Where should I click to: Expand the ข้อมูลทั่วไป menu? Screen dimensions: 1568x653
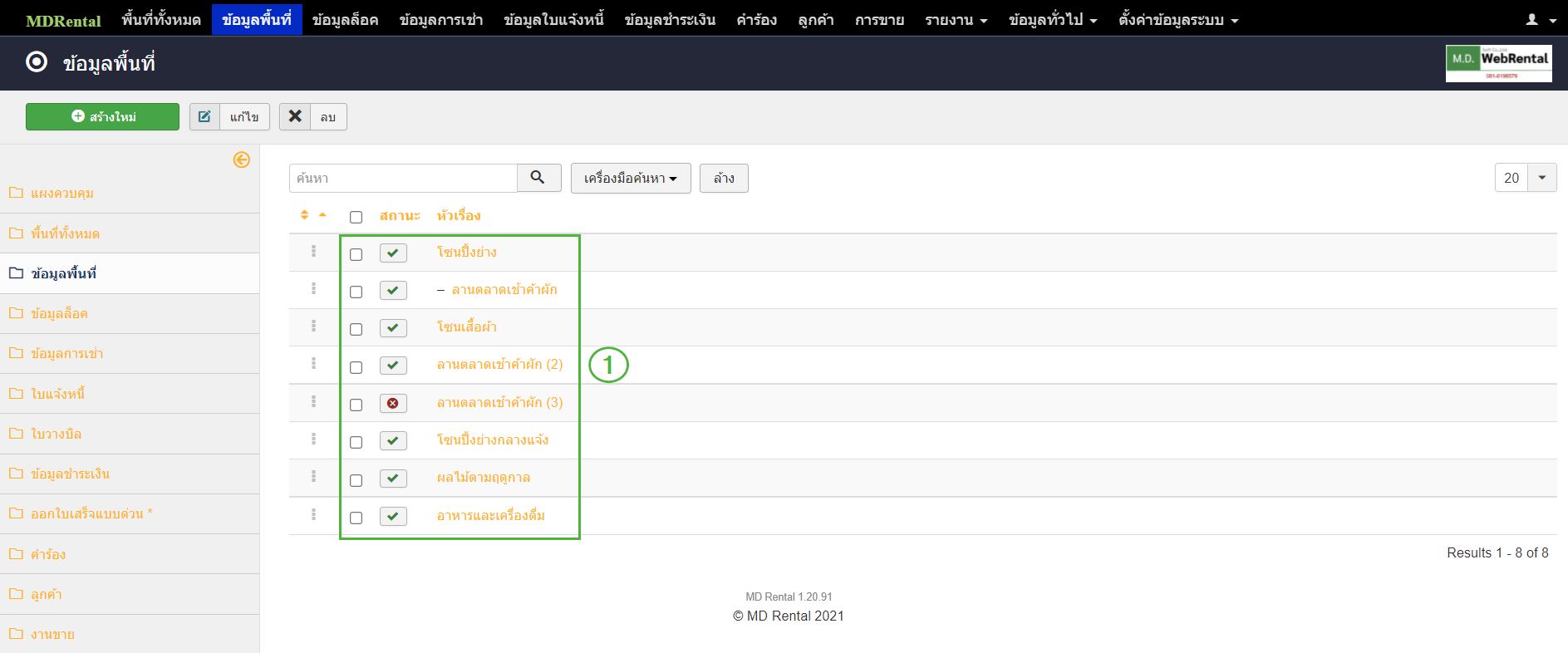tap(1053, 19)
